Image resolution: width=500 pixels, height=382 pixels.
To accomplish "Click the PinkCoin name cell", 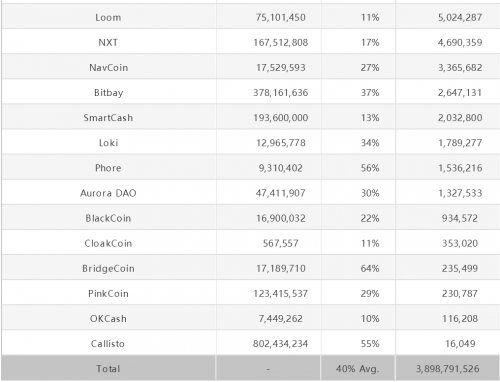I will point(108,293).
